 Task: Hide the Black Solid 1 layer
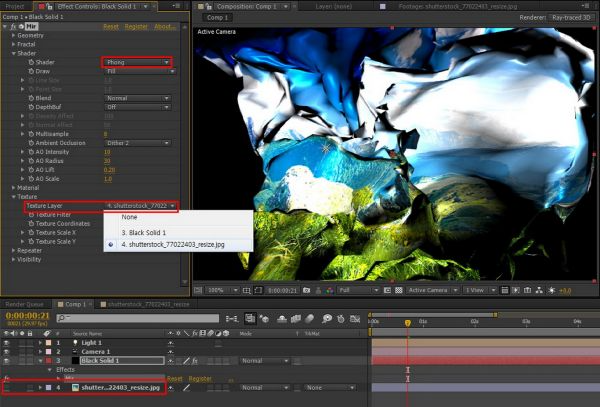point(8,360)
